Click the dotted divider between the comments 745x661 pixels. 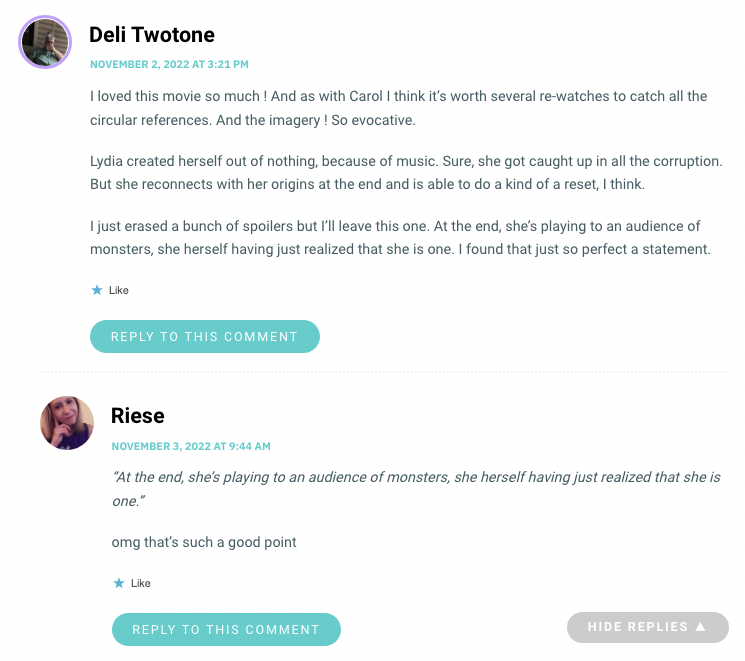click(x=382, y=372)
